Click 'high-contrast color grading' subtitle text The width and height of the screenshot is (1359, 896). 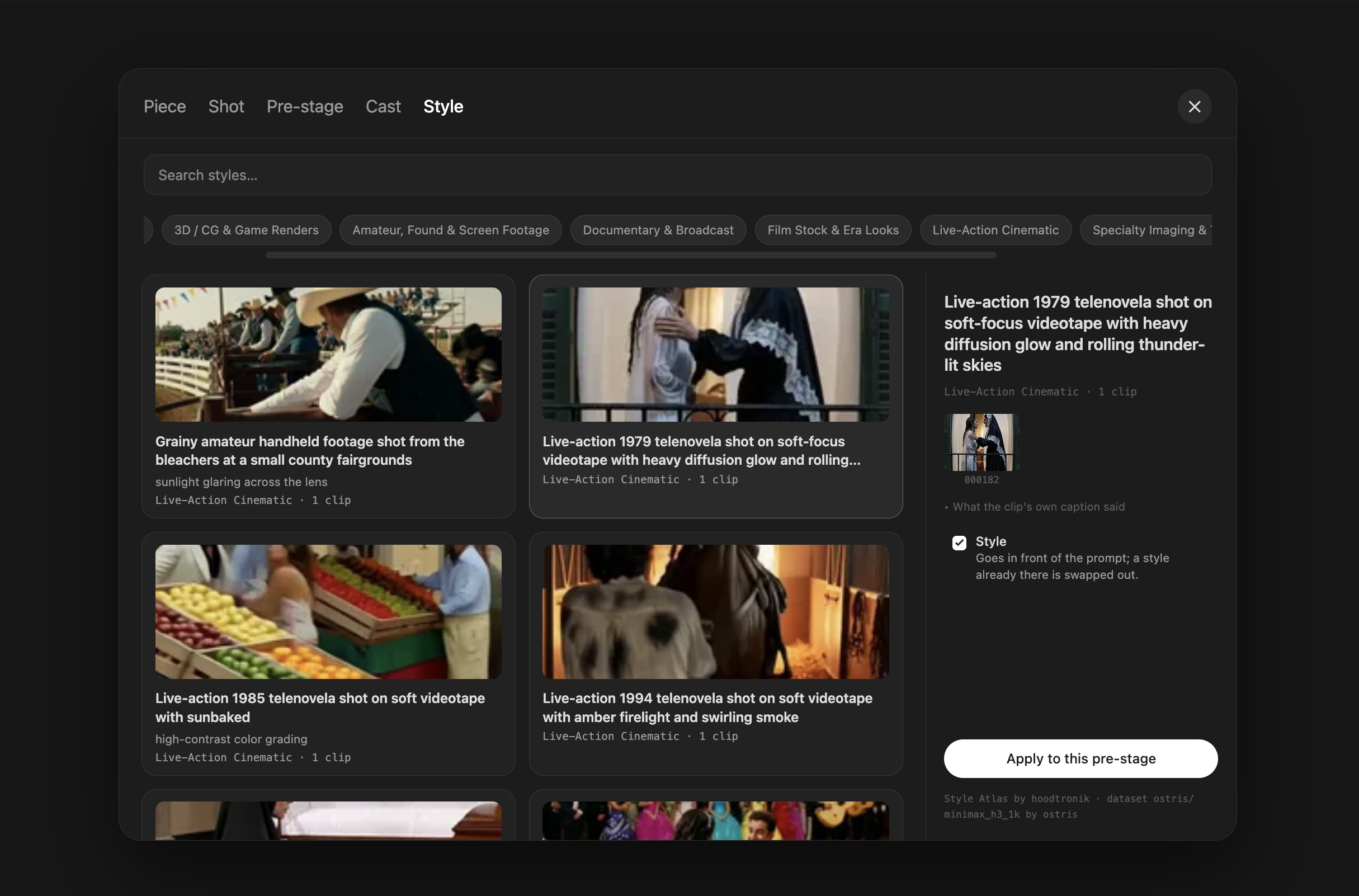(232, 739)
